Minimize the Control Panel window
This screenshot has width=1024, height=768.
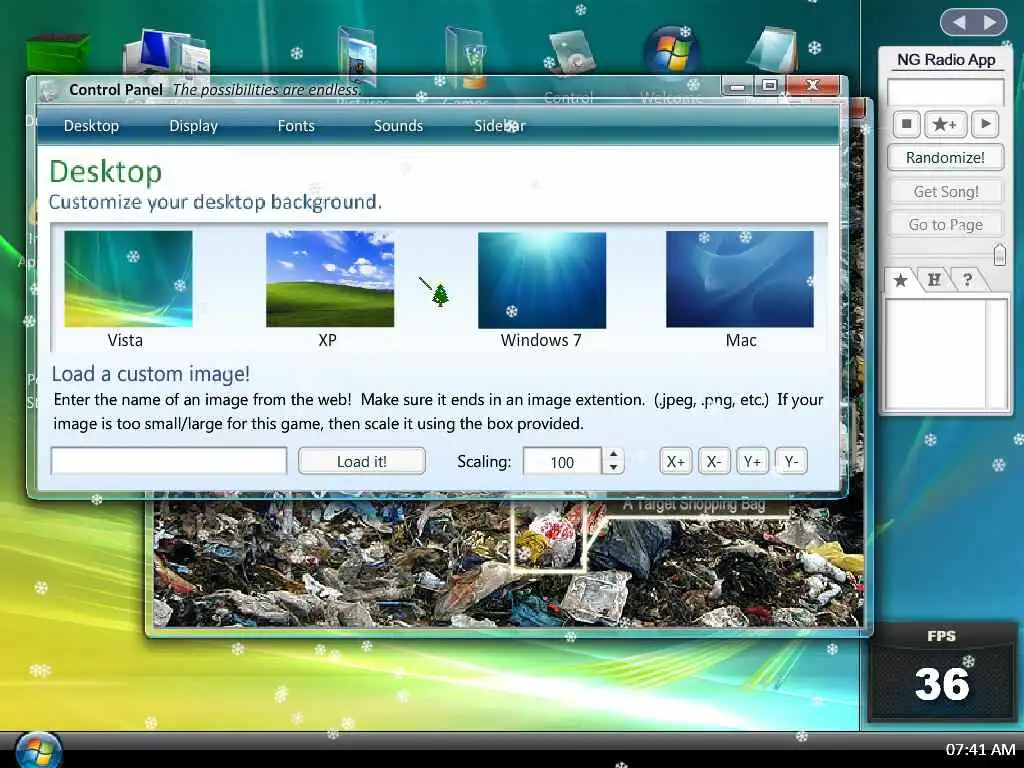coord(738,86)
